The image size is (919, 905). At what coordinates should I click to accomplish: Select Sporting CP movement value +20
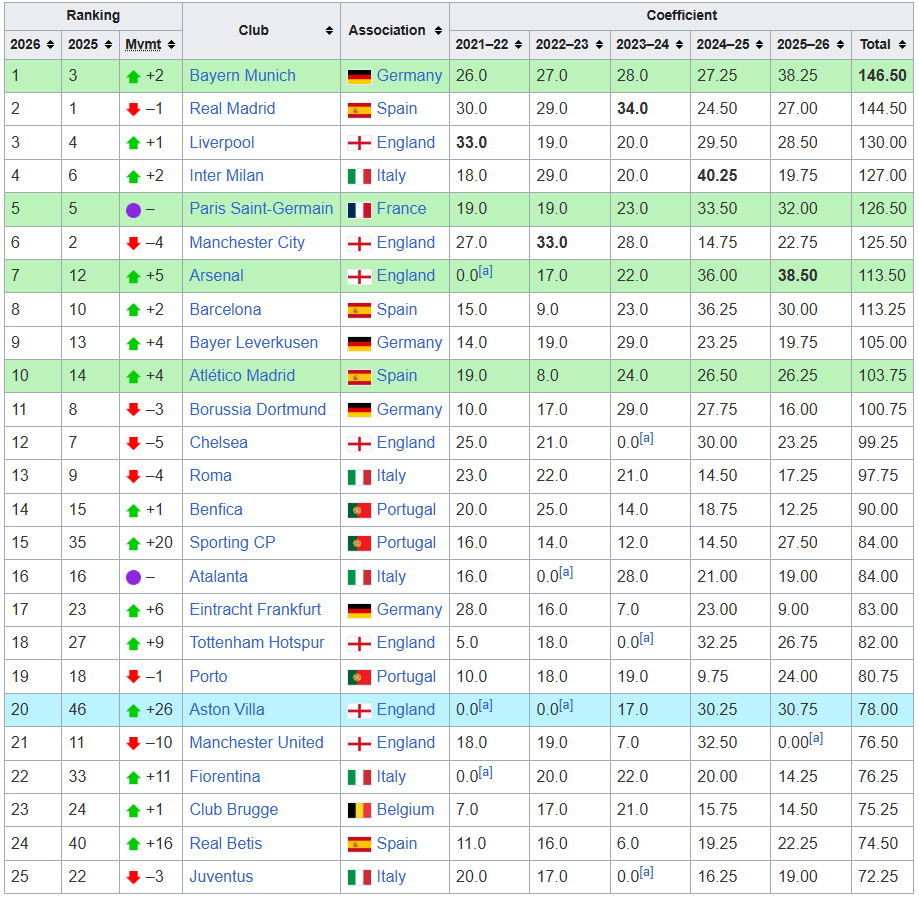click(159, 543)
